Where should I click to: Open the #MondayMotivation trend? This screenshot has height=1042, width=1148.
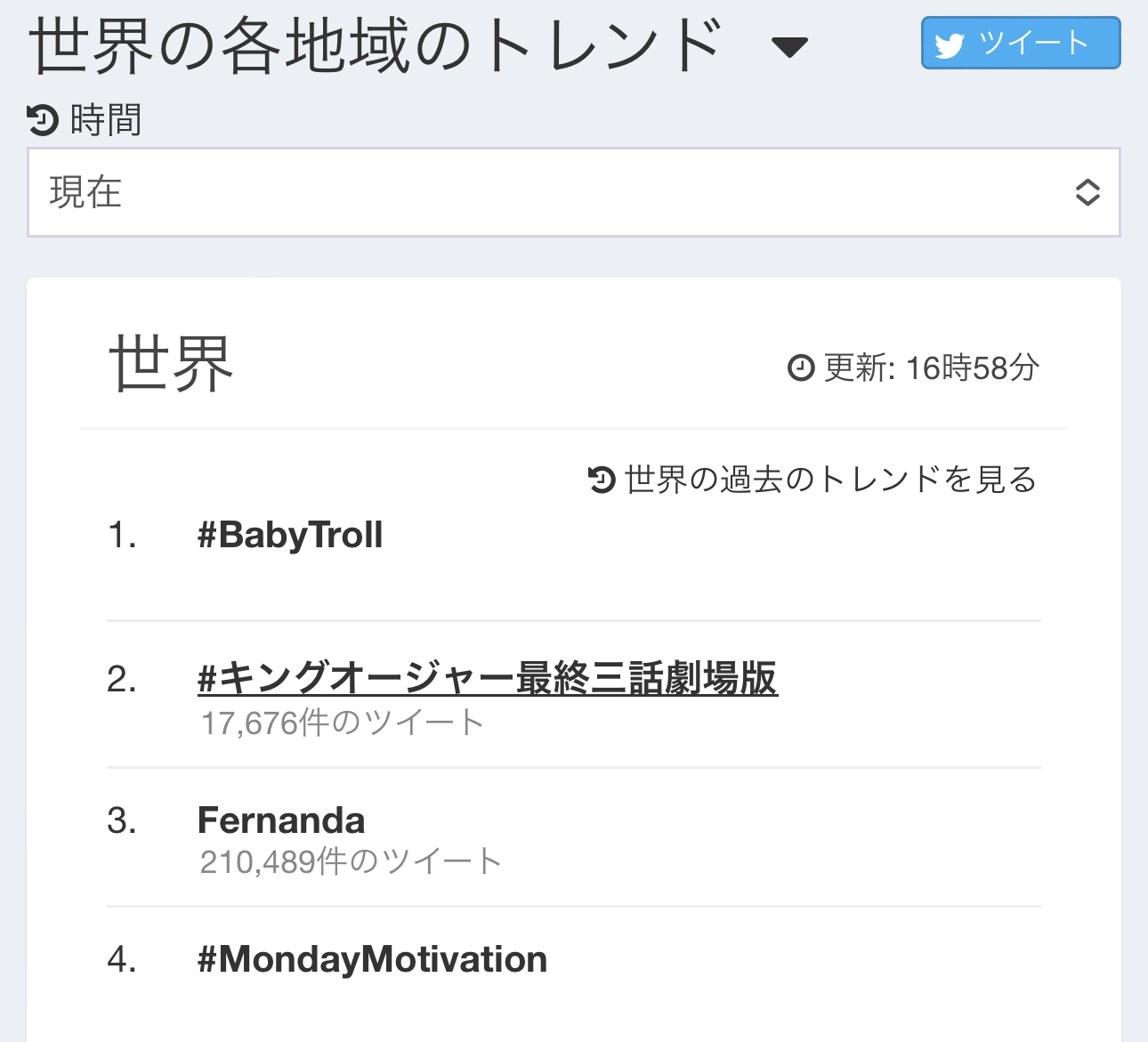(372, 959)
